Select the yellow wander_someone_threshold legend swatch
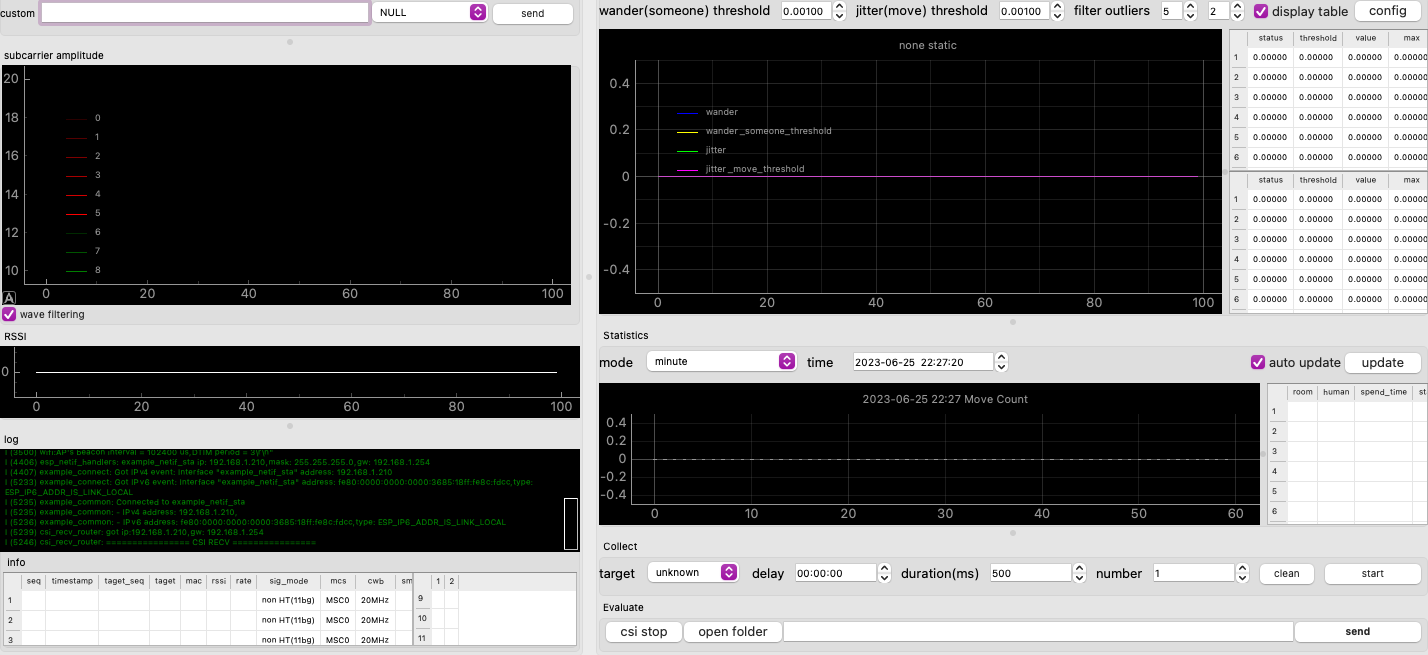This screenshot has height=655, width=1428. [x=688, y=130]
